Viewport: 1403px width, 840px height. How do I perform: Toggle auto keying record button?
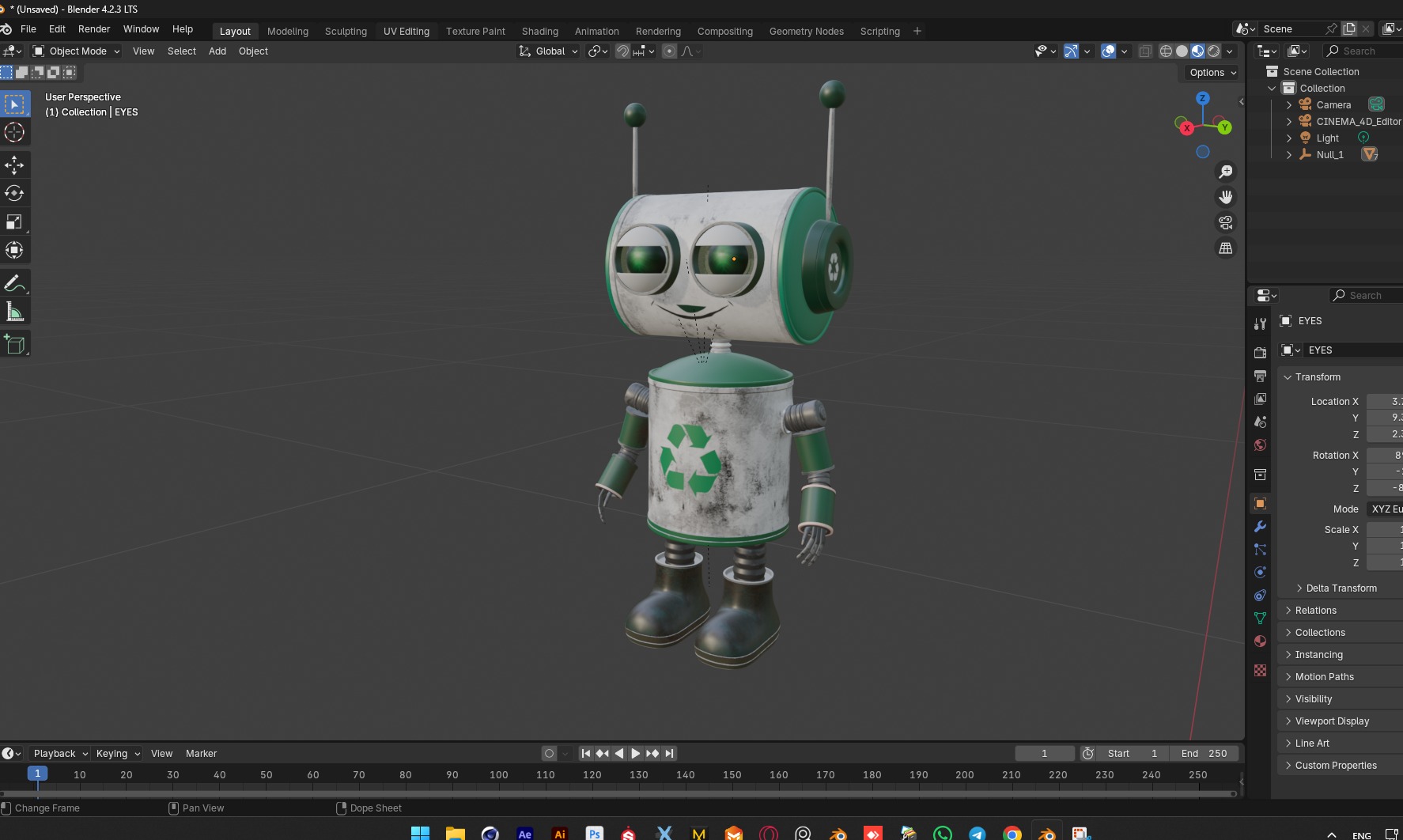click(x=549, y=753)
